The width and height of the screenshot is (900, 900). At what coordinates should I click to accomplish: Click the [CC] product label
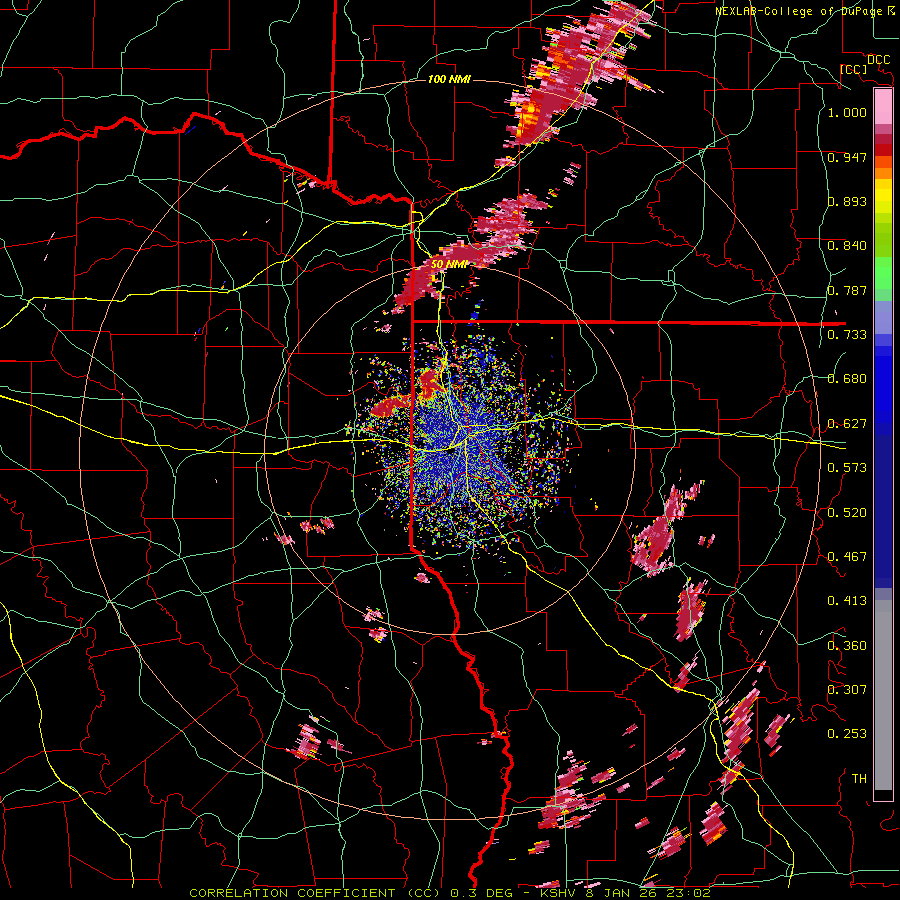click(x=853, y=69)
